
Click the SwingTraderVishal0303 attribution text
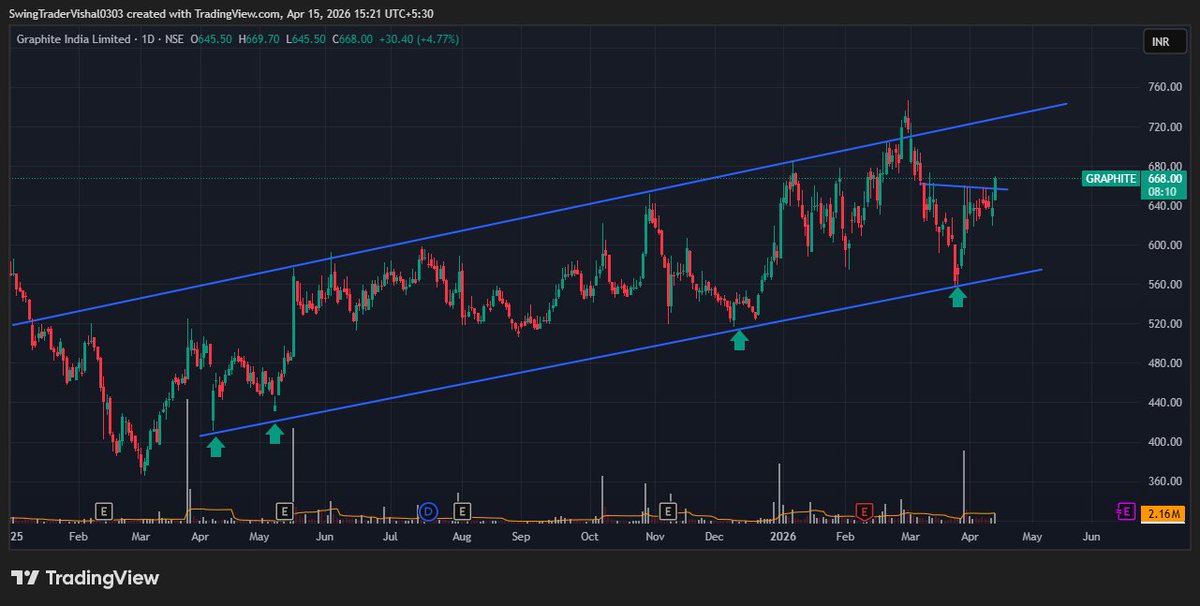coord(67,15)
